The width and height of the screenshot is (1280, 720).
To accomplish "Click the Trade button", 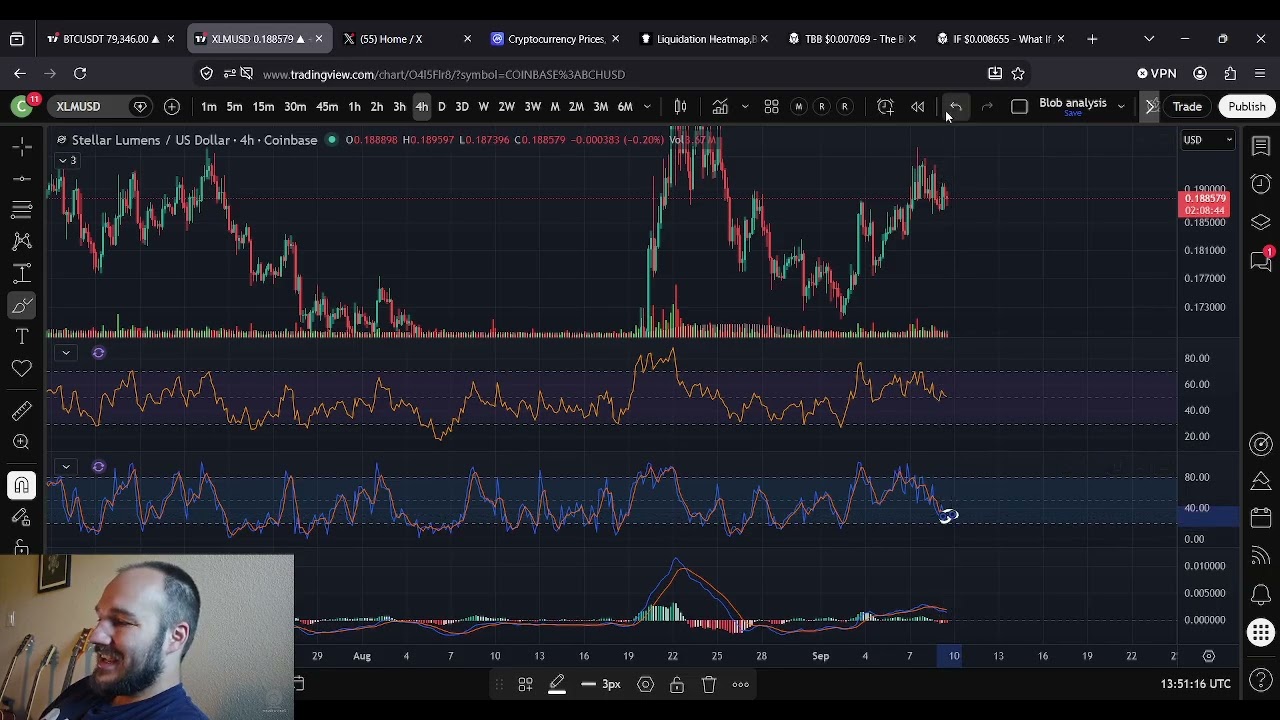I will click(1187, 106).
